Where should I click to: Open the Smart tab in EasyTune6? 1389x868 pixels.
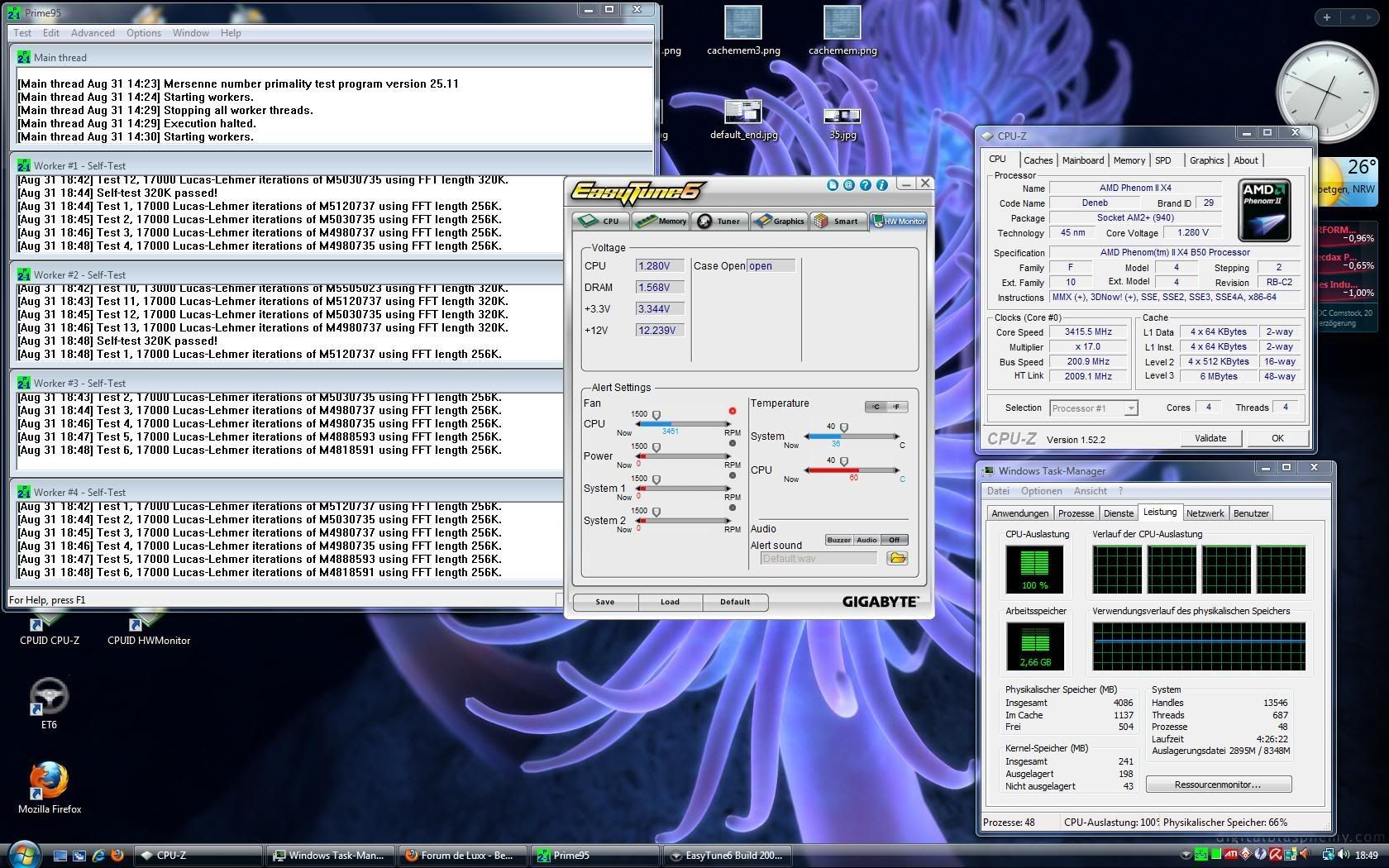point(838,221)
